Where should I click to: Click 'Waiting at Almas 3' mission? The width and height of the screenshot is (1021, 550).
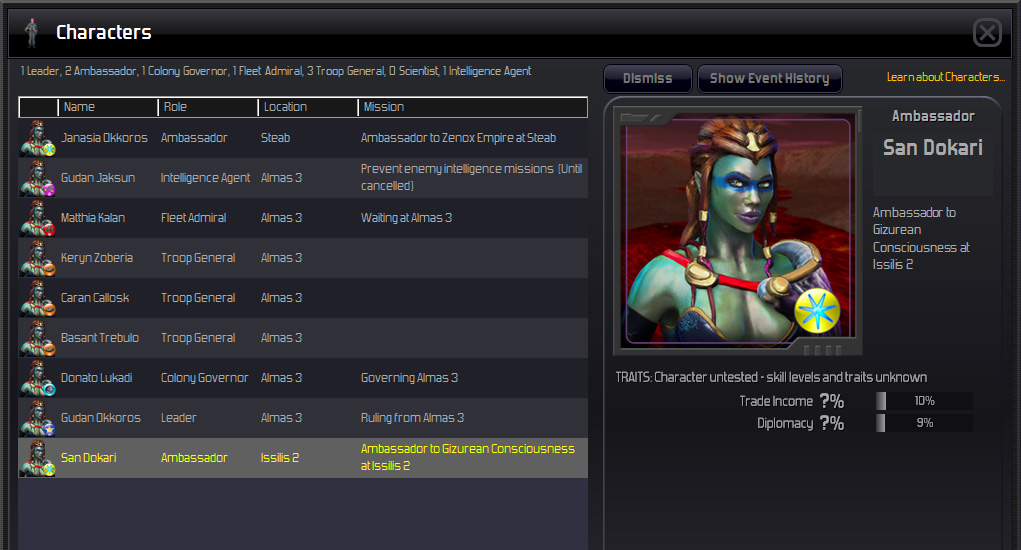[x=406, y=218]
